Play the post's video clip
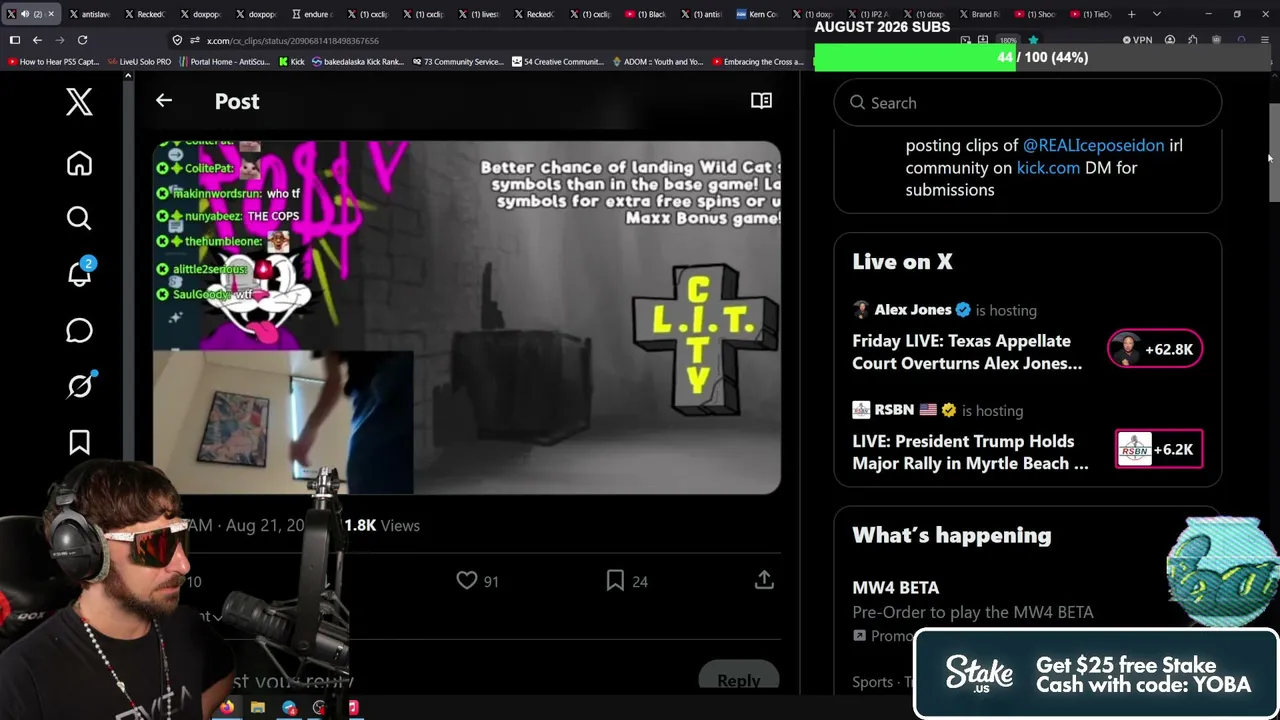 [467, 317]
